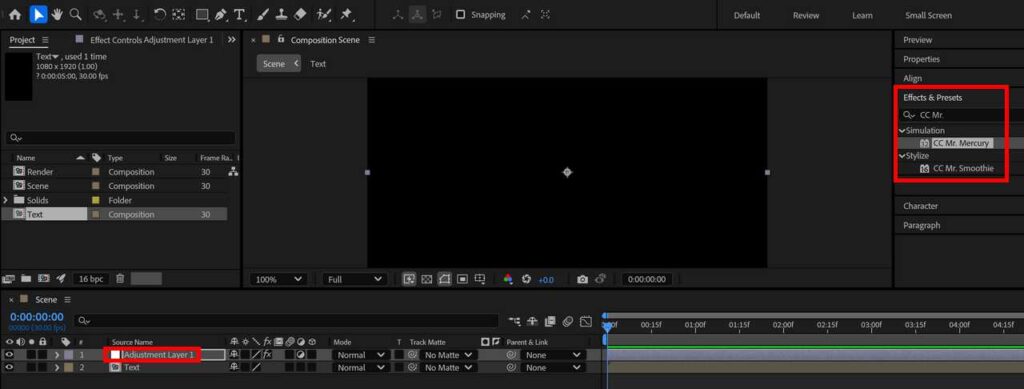
Task: Select the Brush tool
Action: click(263, 14)
